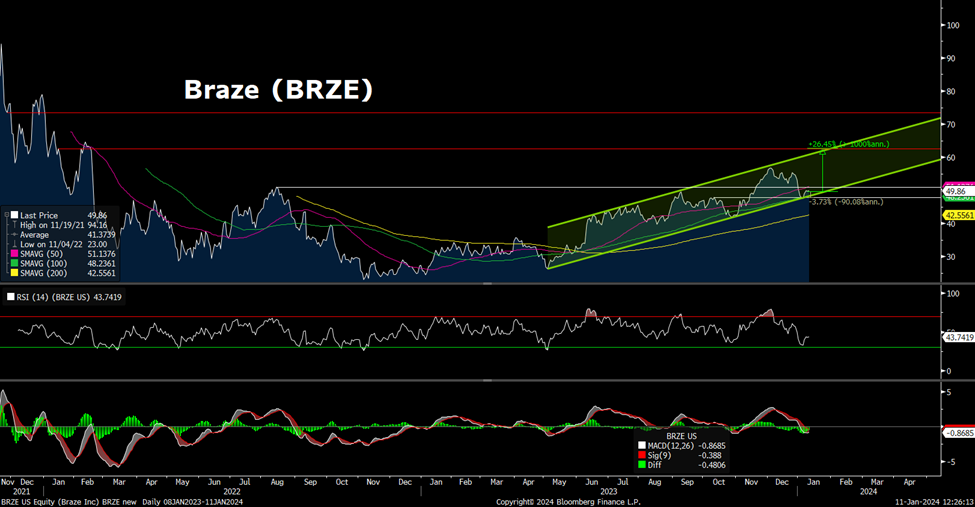Collapse the Last Price legend tree
This screenshot has width=975, height=507.
click(x=7, y=215)
